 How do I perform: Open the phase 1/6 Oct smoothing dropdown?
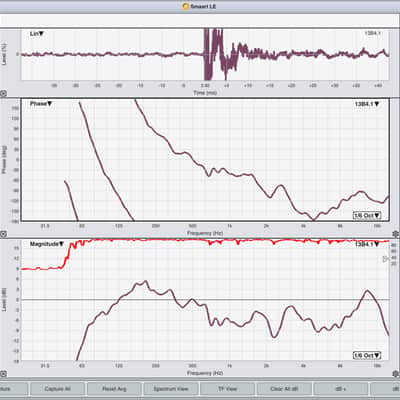click(x=367, y=216)
